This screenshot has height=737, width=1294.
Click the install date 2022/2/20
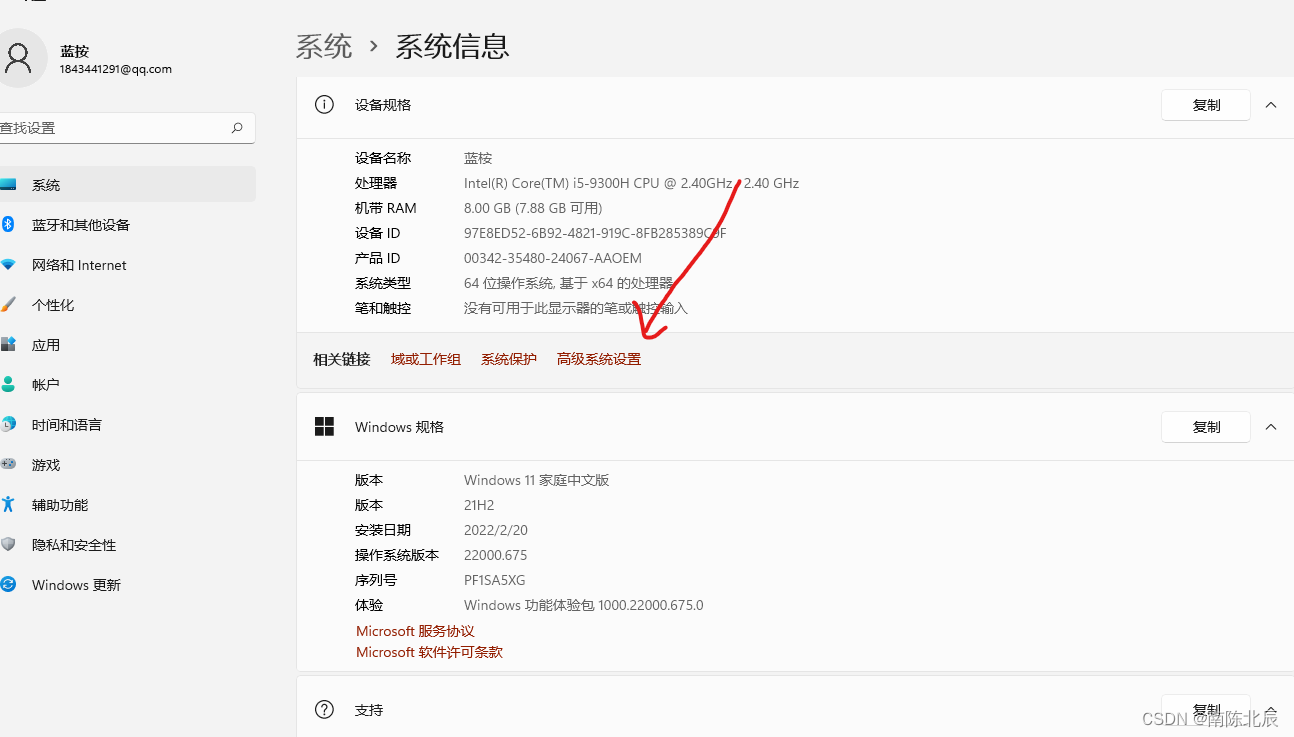coord(496,530)
